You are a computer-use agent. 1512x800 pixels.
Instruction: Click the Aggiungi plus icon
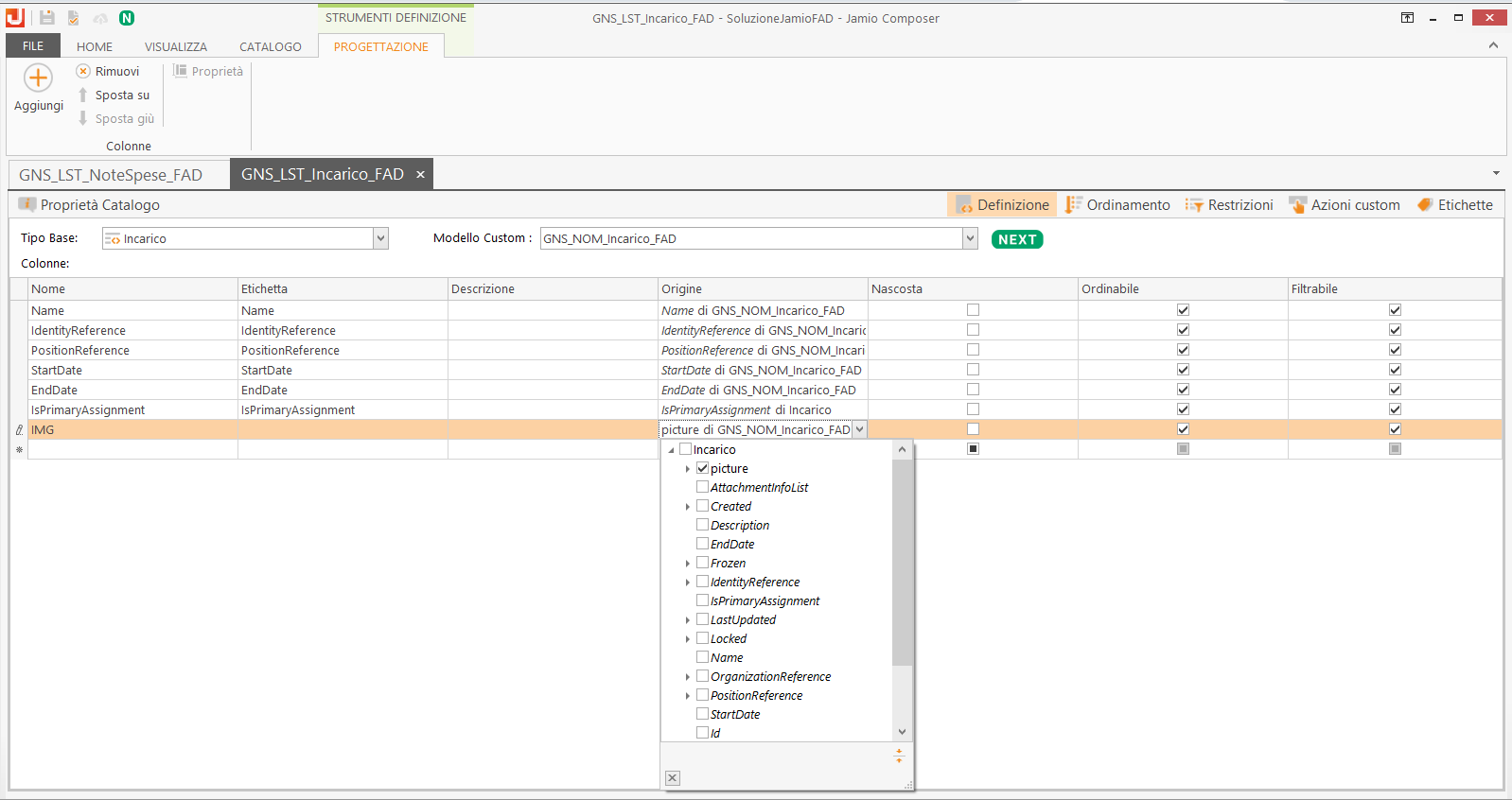click(38, 78)
